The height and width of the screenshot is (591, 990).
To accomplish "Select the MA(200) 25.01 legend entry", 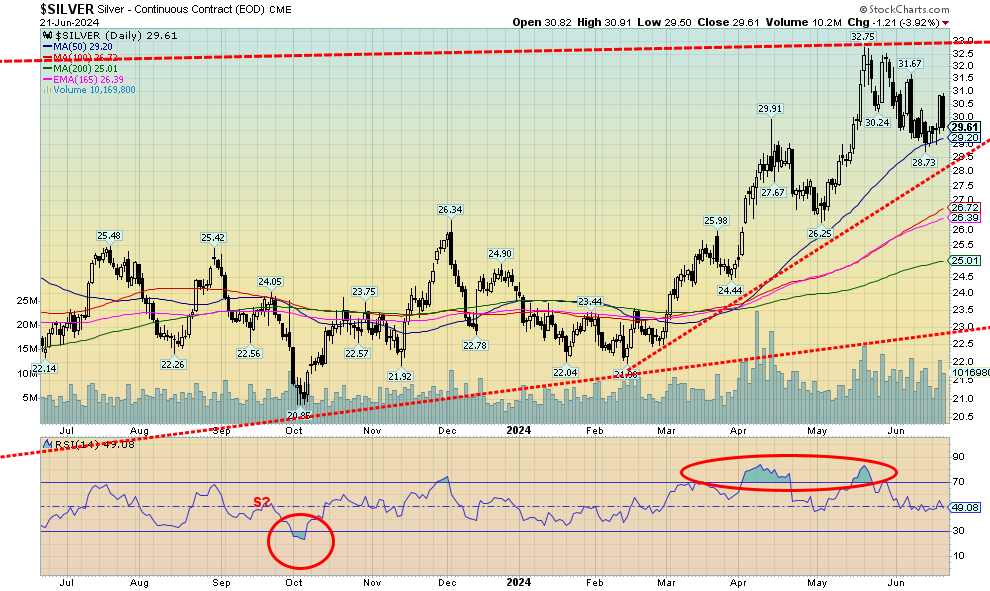I will point(78,69).
